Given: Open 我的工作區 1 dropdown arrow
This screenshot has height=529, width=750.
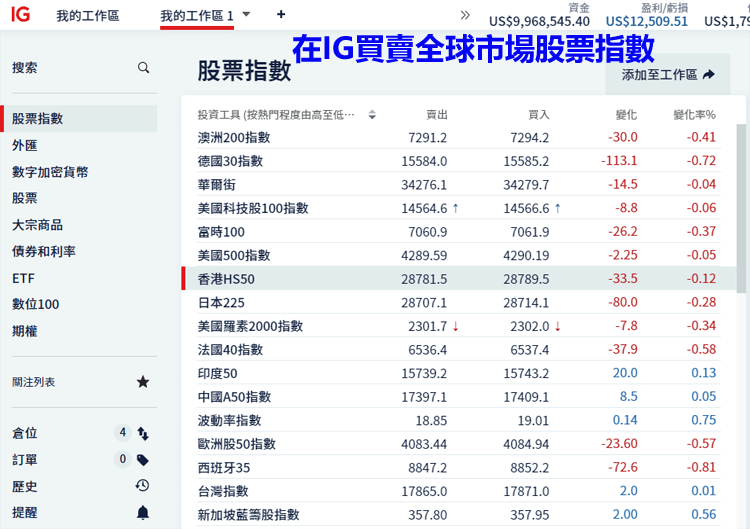Looking at the screenshot, I should click(246, 14).
